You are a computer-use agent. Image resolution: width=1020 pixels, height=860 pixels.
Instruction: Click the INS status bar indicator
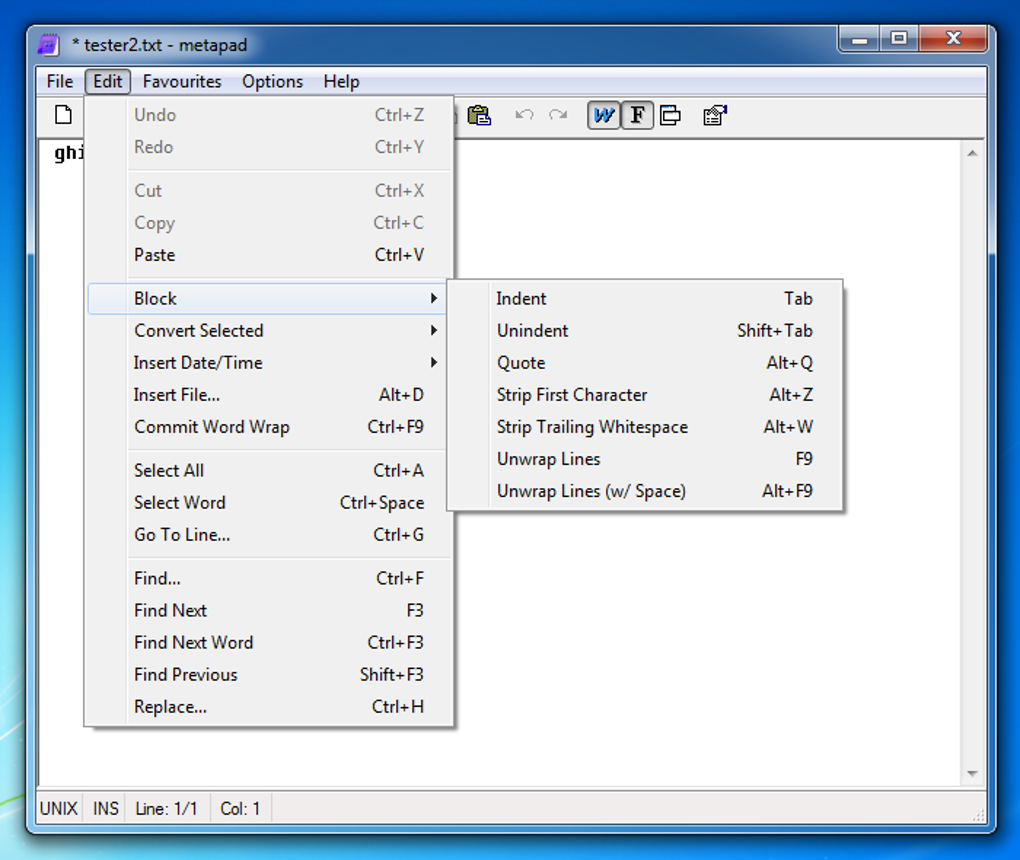[x=105, y=809]
